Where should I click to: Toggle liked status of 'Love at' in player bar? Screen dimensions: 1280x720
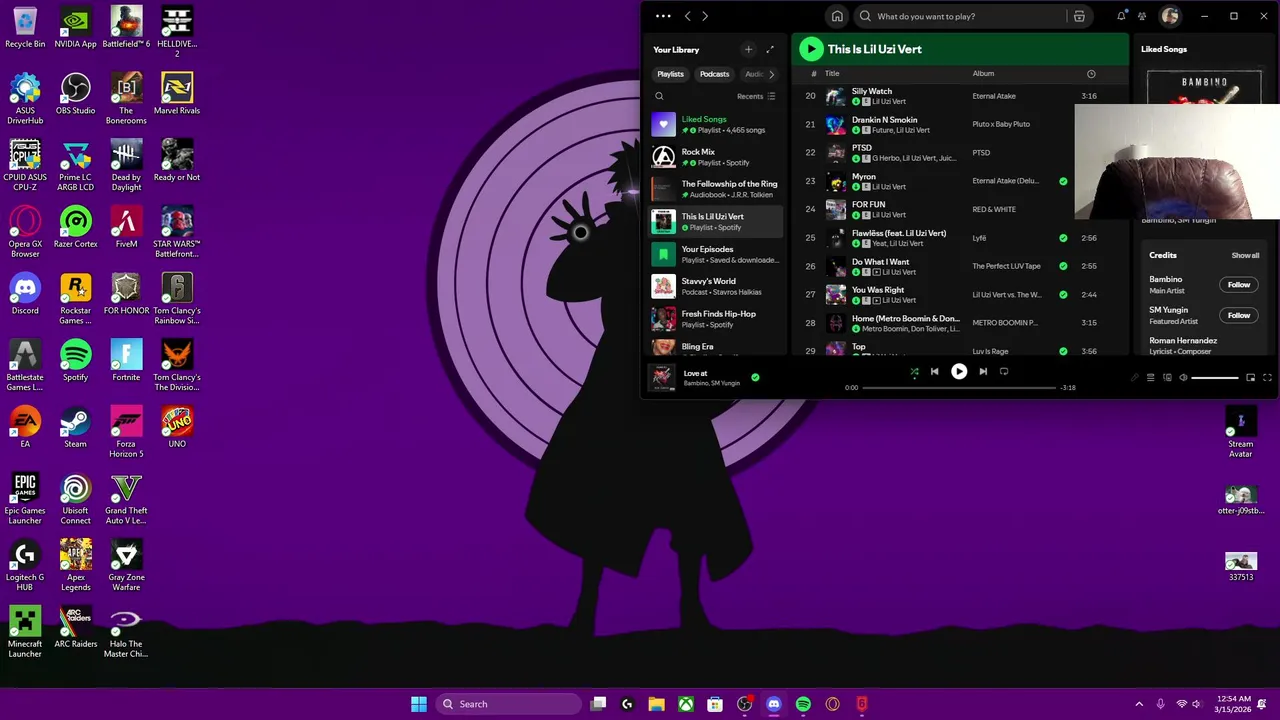tap(755, 377)
